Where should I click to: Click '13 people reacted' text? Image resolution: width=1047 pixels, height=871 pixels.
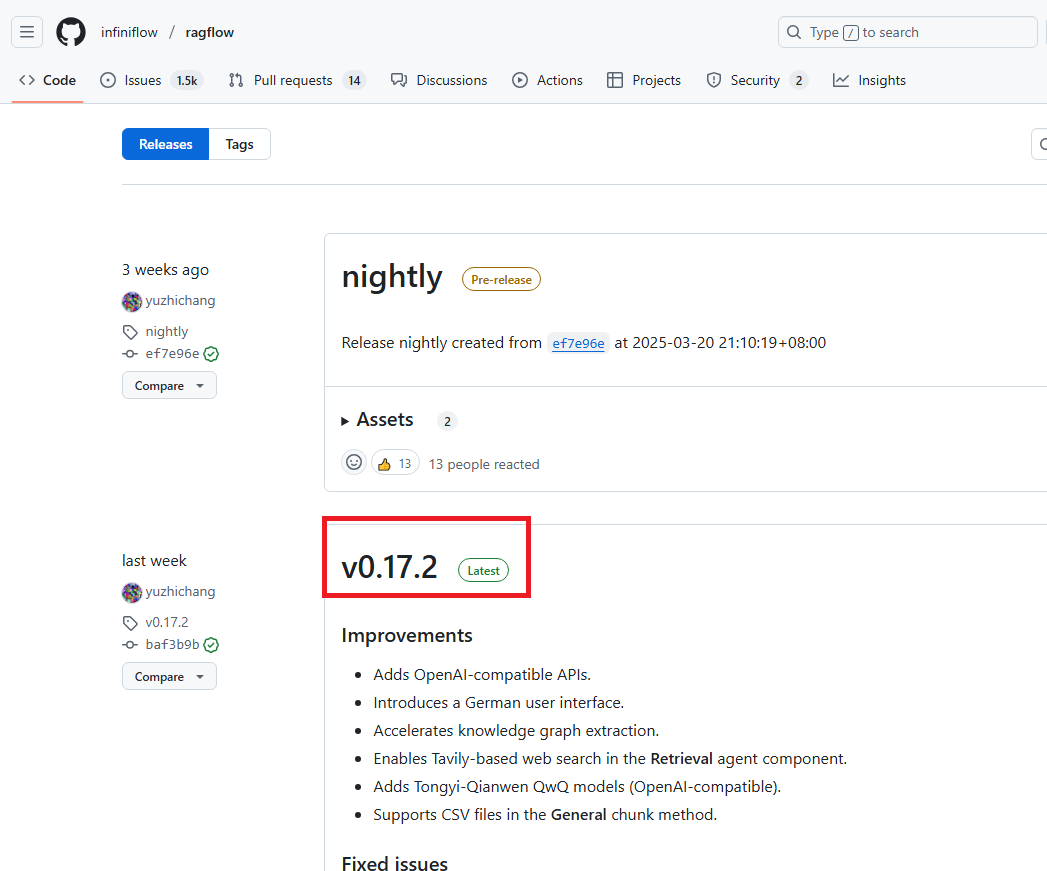pos(484,464)
